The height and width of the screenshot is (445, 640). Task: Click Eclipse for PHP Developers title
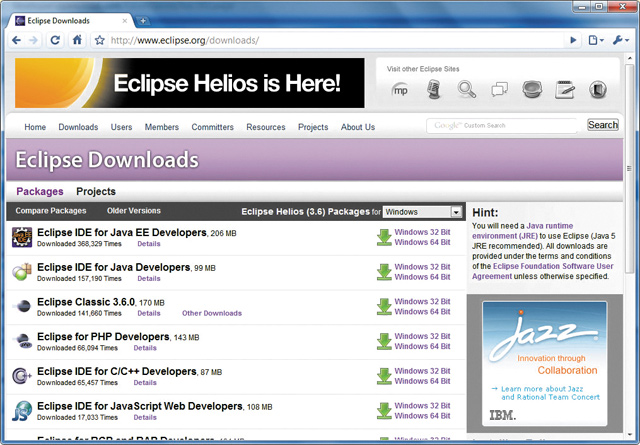(103, 337)
